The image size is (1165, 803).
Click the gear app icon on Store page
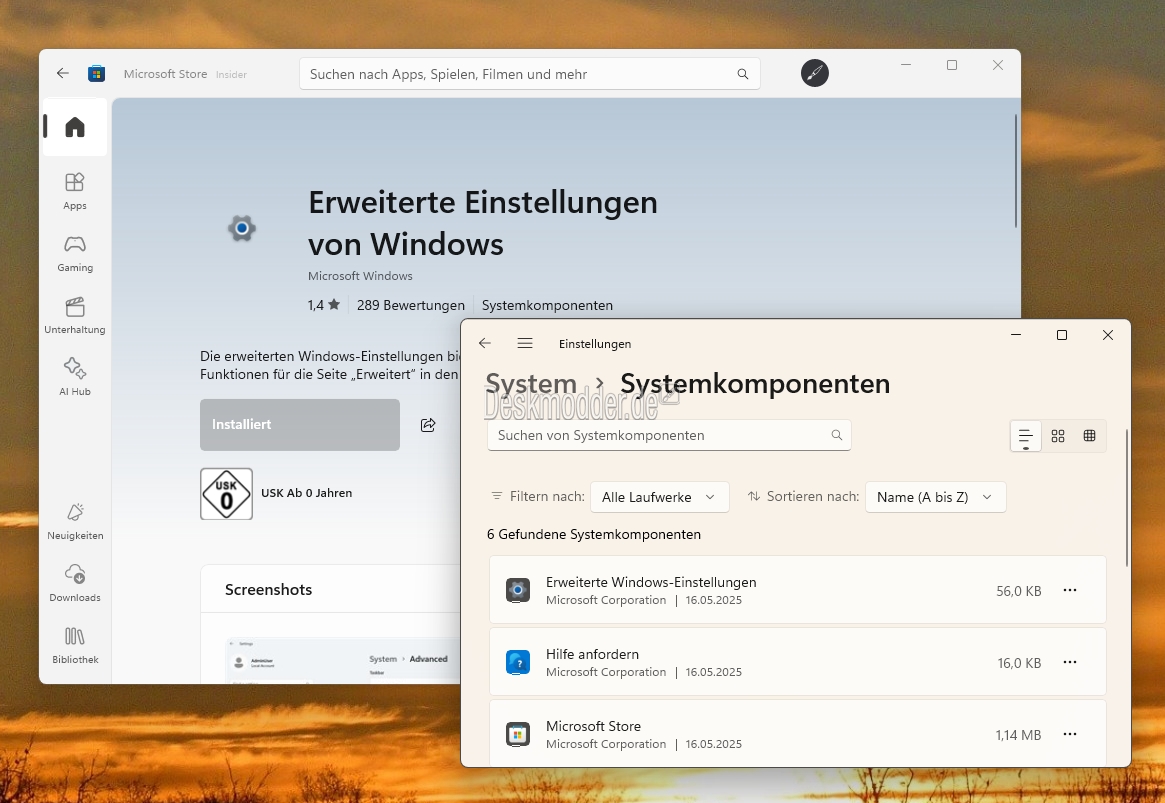point(241,228)
